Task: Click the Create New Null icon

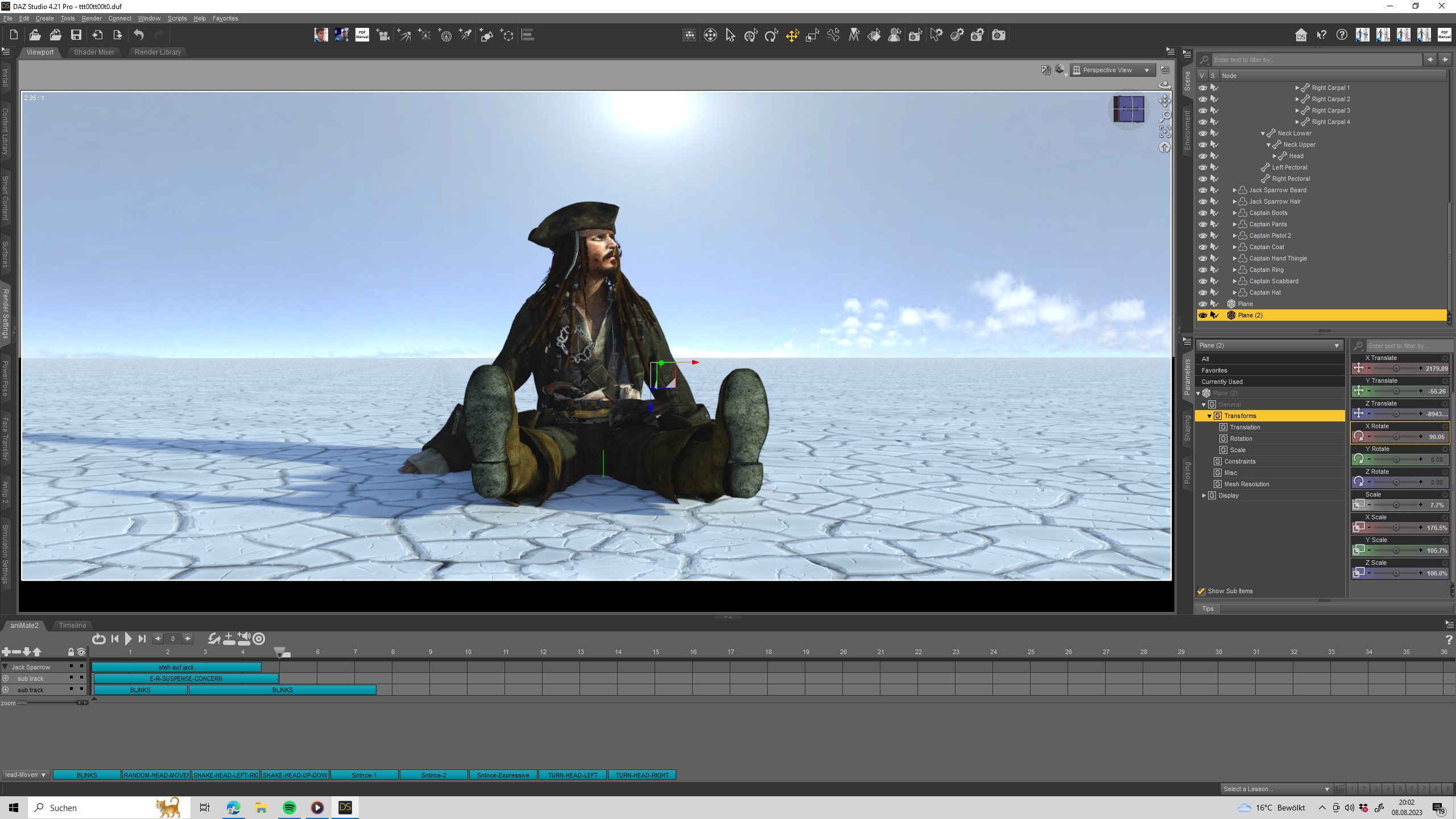Action: coord(507,35)
